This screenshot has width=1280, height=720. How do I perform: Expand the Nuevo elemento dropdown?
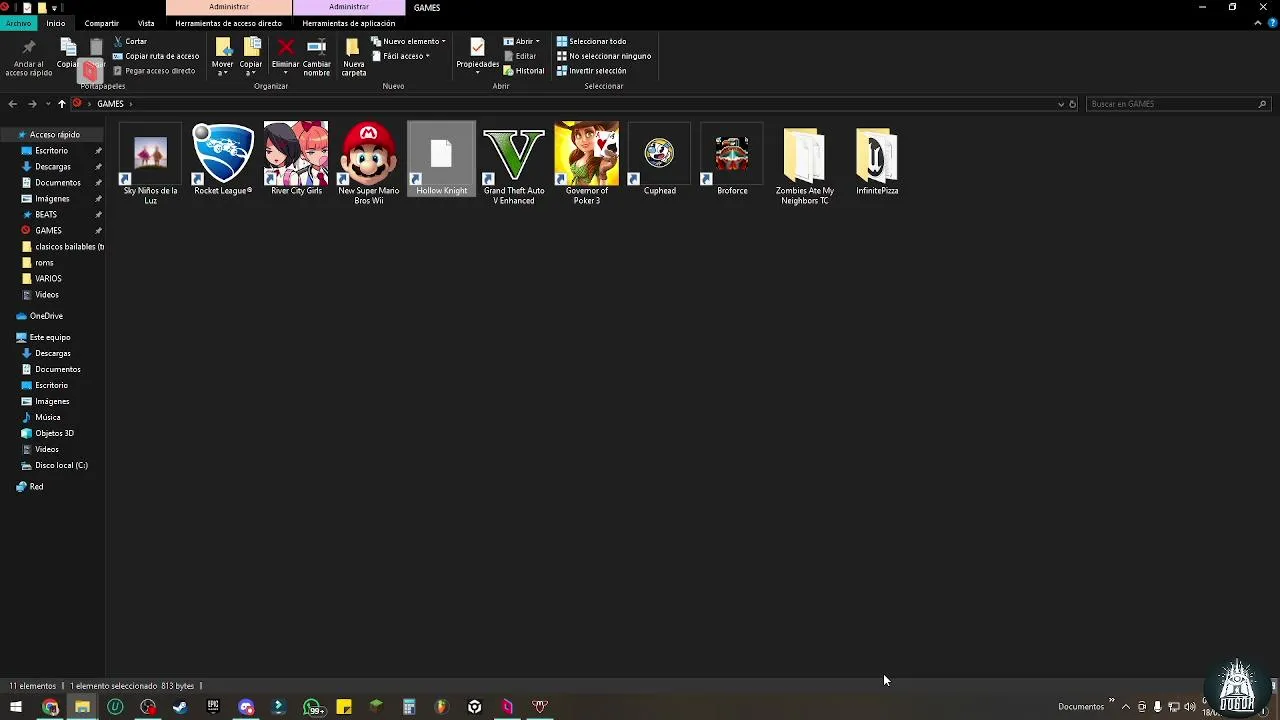click(408, 41)
